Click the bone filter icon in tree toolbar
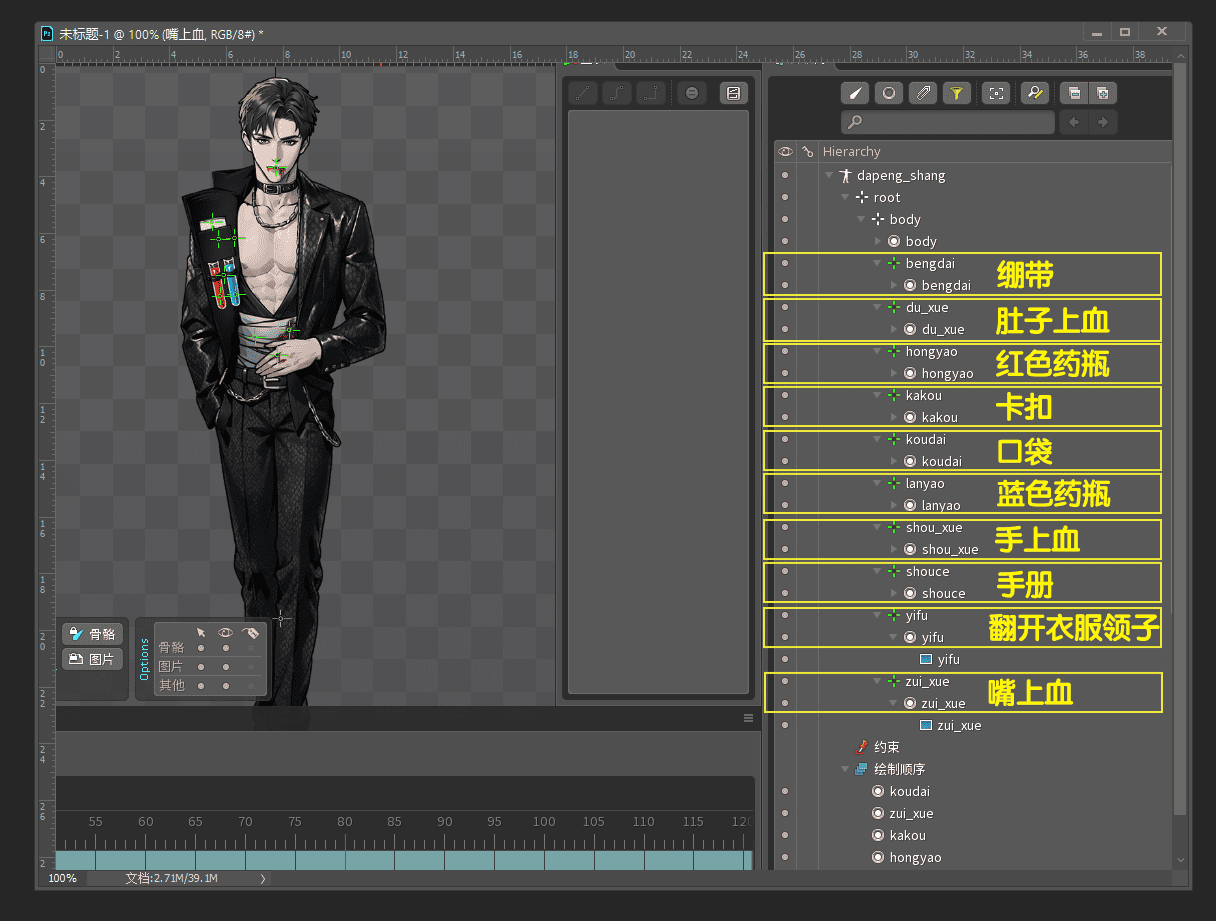Viewport: 1216px width, 921px height. click(x=854, y=93)
